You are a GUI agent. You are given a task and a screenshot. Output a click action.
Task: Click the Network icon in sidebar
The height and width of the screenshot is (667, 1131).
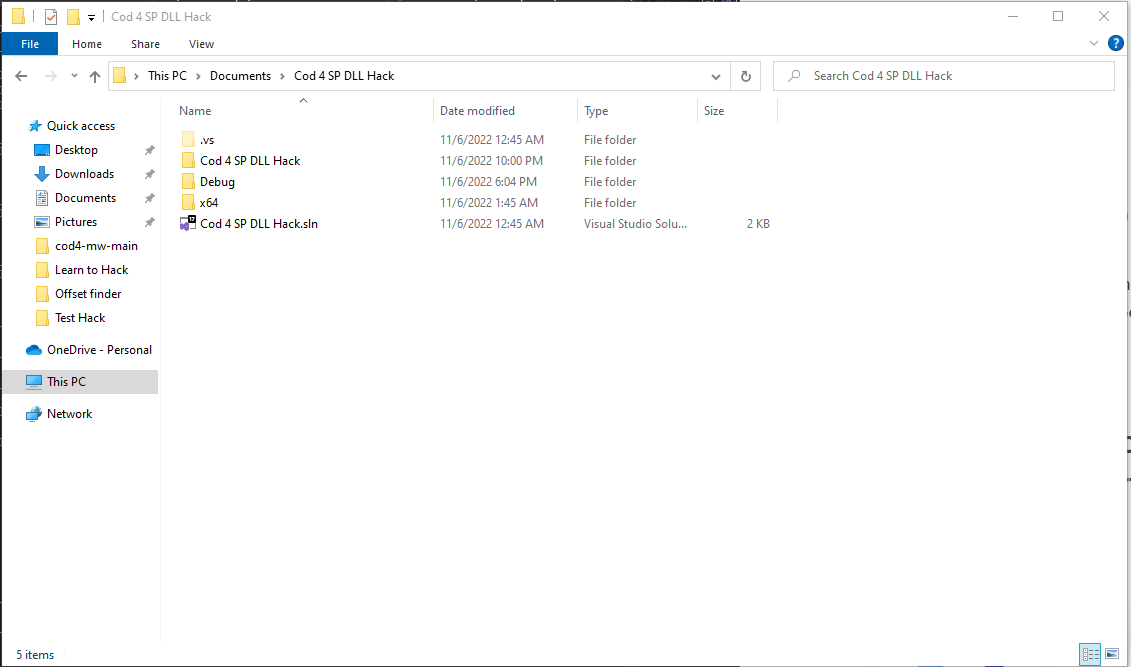click(34, 414)
